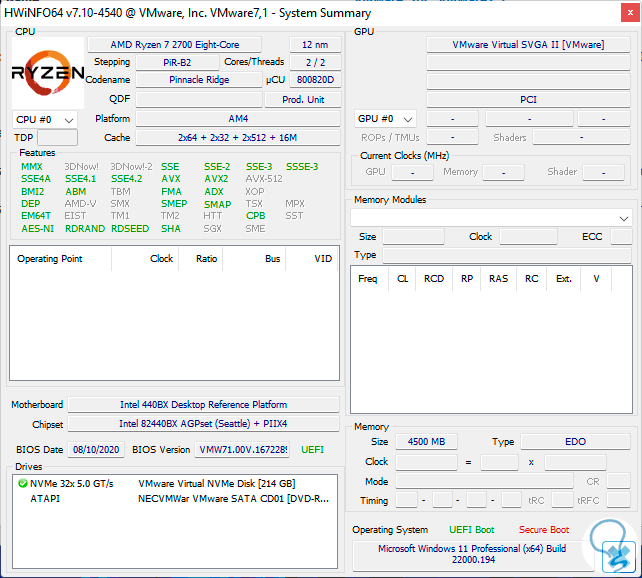The image size is (642, 578).
Task: Click the greyed AMD-V feature label
Action: (80, 204)
